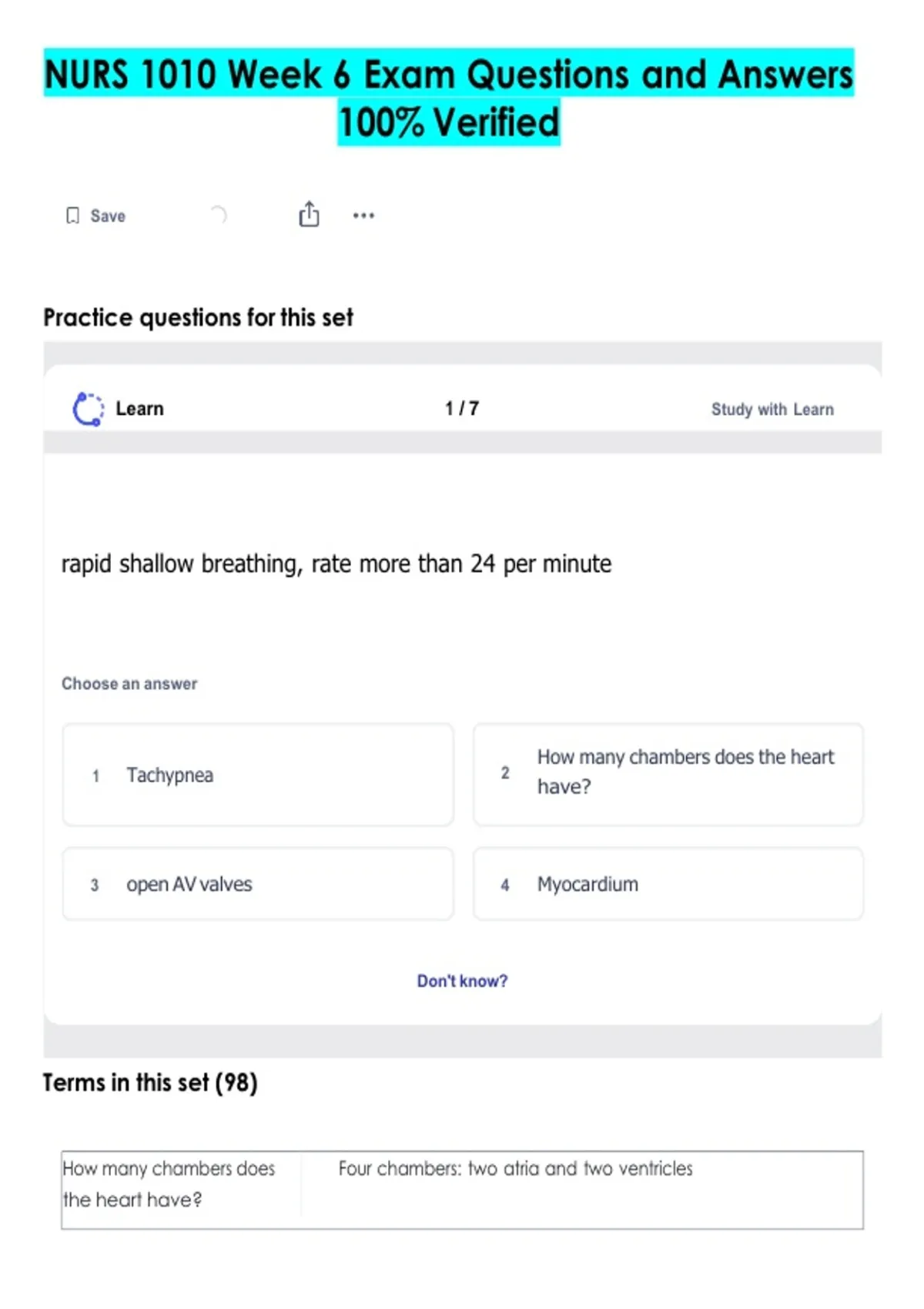The height and width of the screenshot is (1309, 924).
Task: Click the Learn mode circular icon
Action: pos(88,409)
